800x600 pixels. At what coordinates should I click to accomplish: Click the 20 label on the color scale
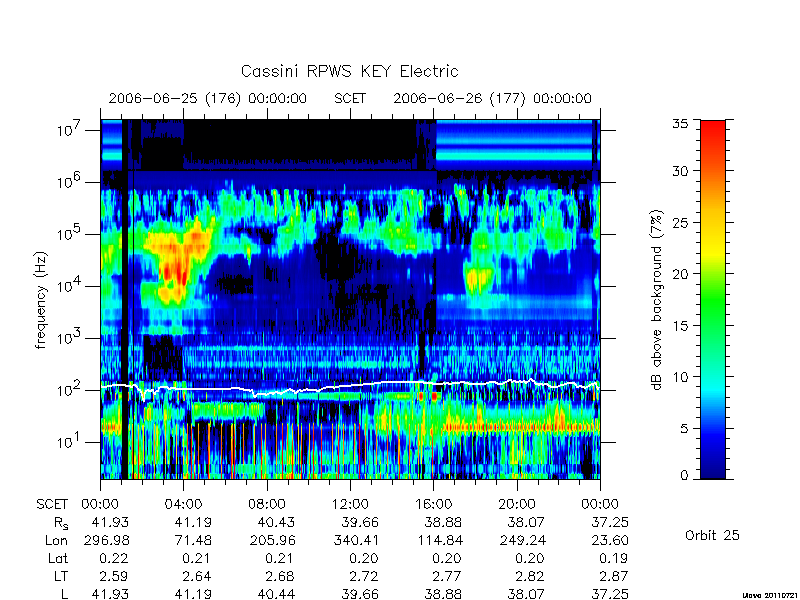coord(680,273)
